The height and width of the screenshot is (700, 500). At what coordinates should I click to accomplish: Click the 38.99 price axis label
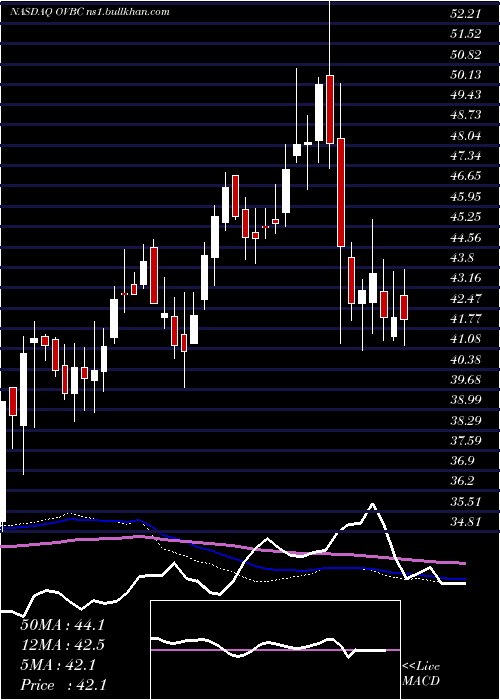pyautogui.click(x=465, y=400)
